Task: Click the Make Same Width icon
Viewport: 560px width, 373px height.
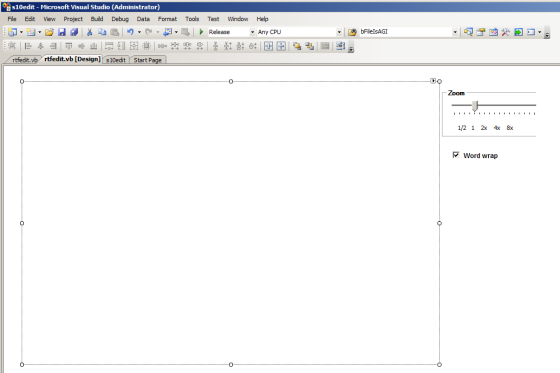Action: [x=109, y=46]
